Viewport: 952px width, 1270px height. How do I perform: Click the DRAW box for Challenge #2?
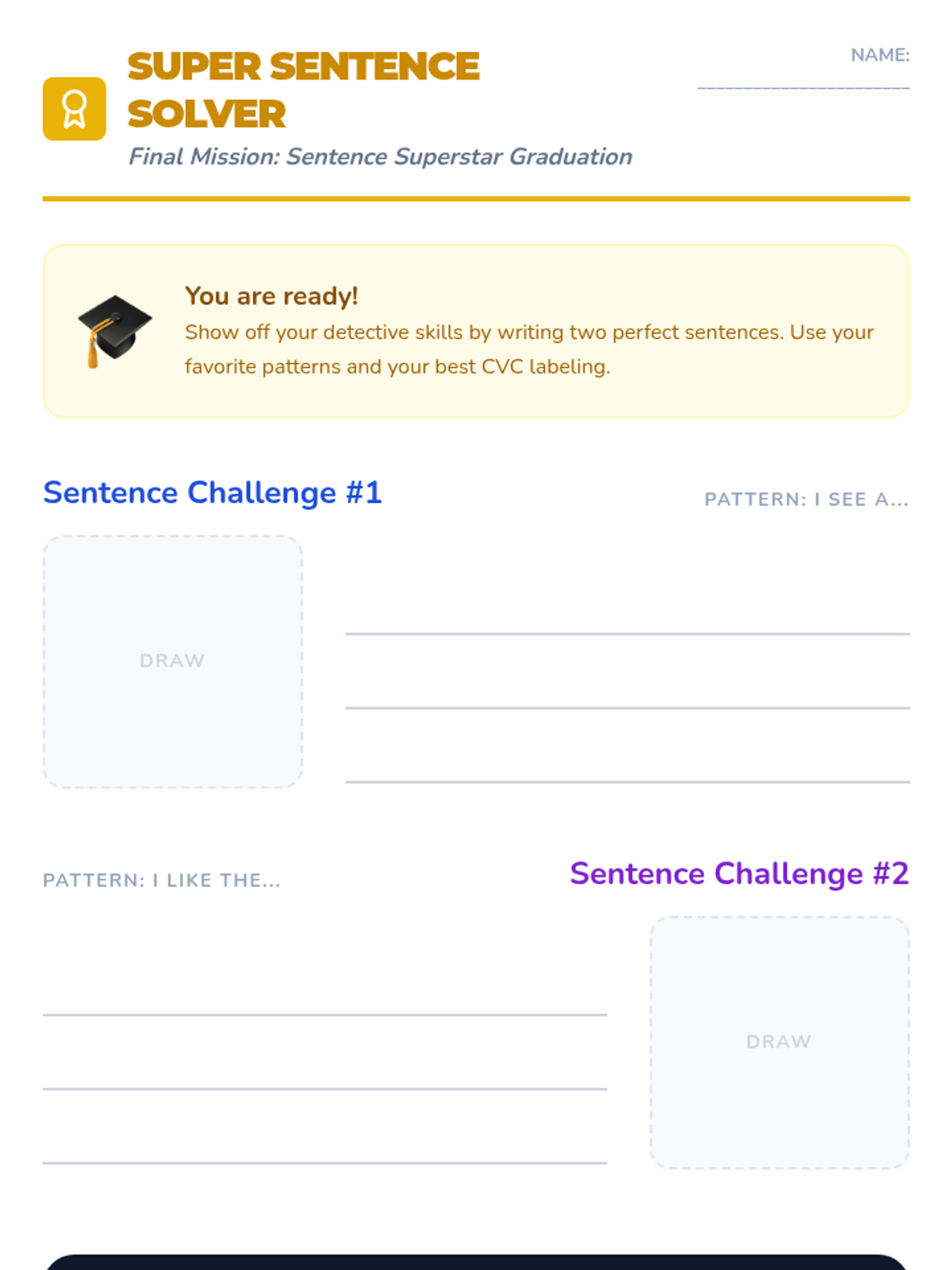tap(779, 1042)
